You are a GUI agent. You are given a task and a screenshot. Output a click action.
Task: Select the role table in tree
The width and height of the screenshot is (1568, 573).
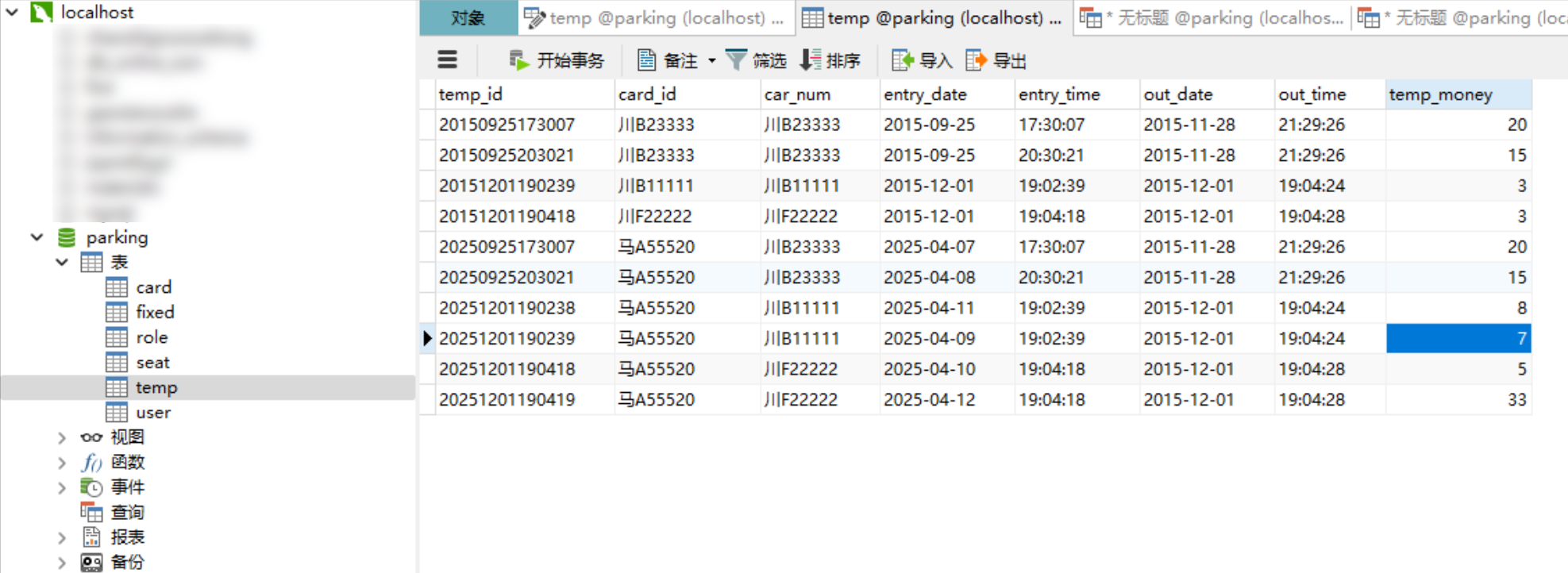pyautogui.click(x=152, y=337)
